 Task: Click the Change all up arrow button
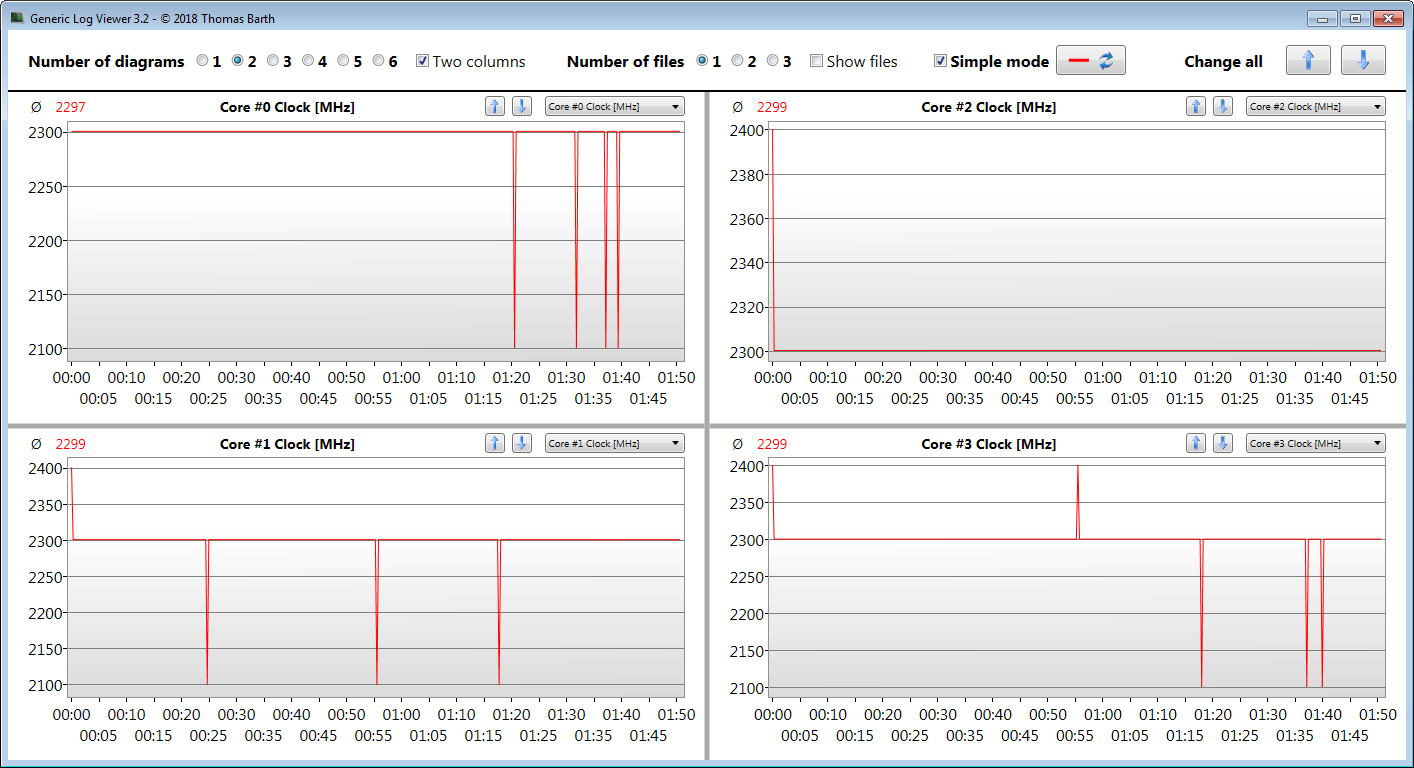coord(1308,61)
